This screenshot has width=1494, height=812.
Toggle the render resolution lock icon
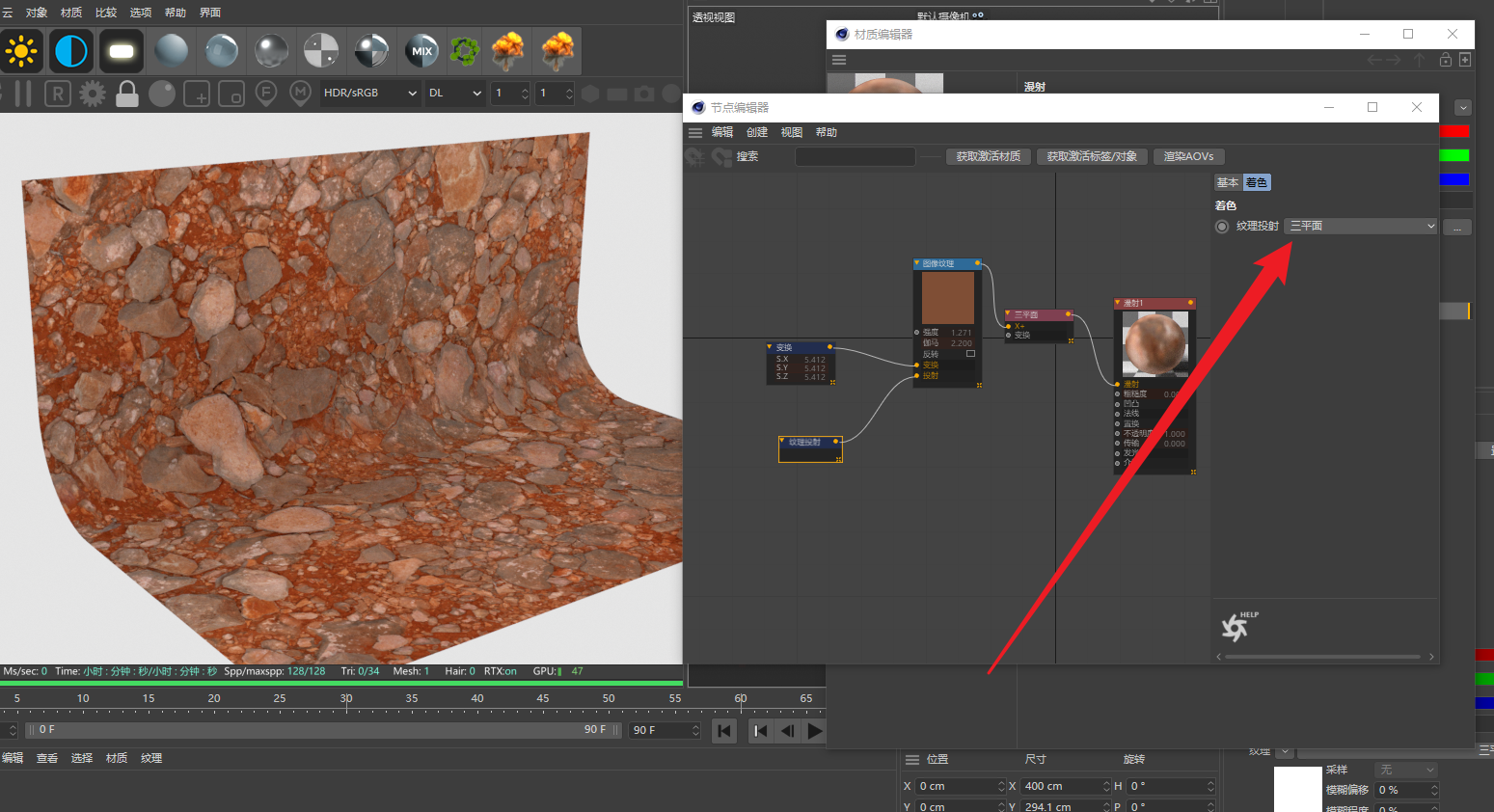tap(126, 94)
